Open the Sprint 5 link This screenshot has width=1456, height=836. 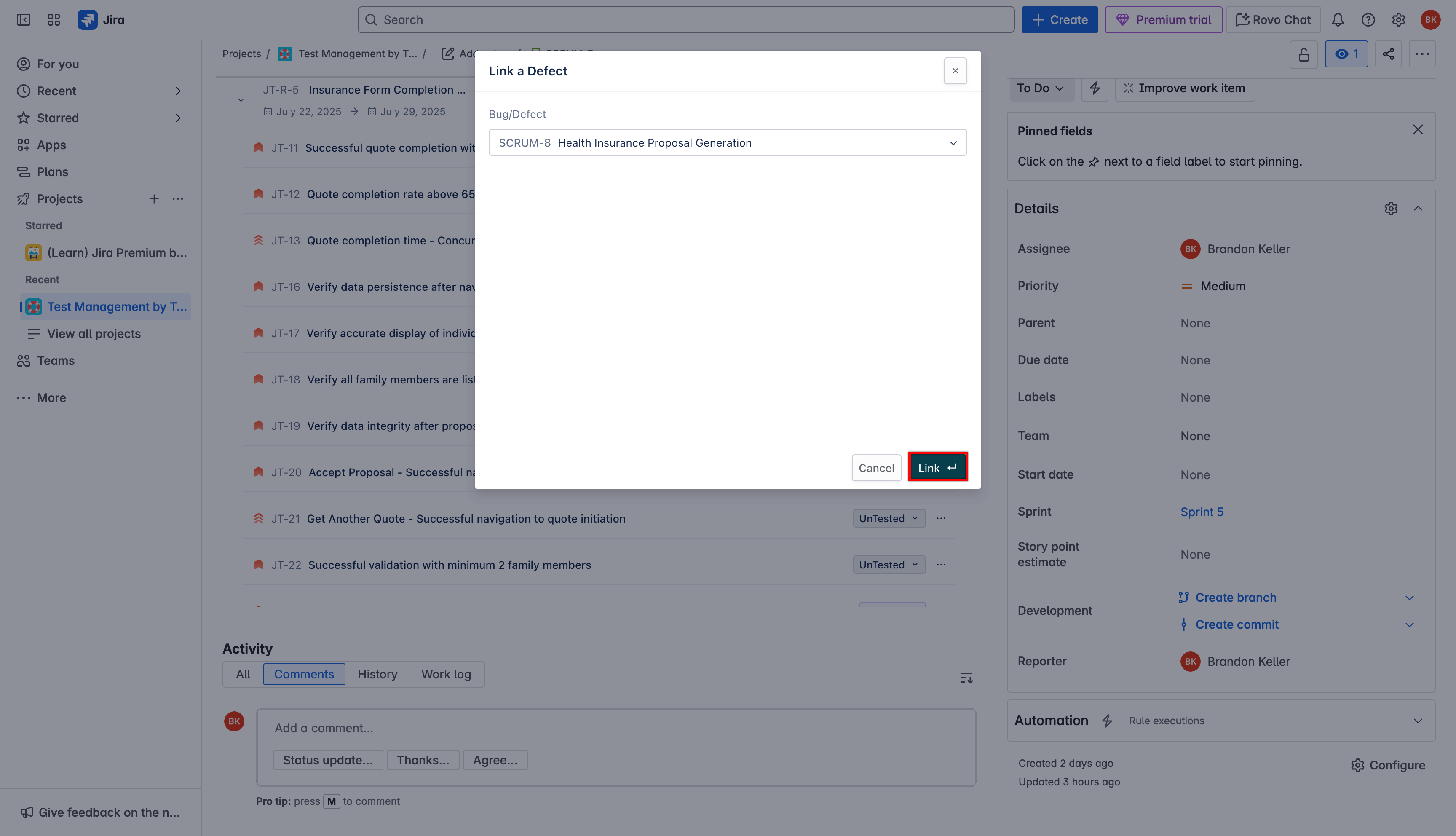[x=1202, y=512]
